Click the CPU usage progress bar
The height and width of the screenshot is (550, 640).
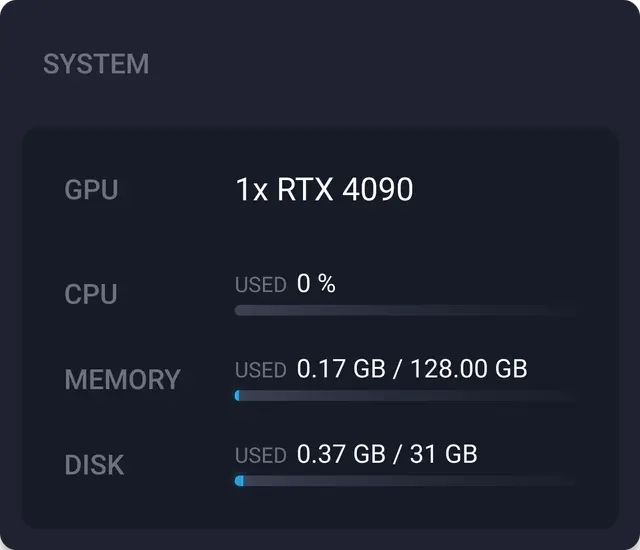(x=405, y=311)
